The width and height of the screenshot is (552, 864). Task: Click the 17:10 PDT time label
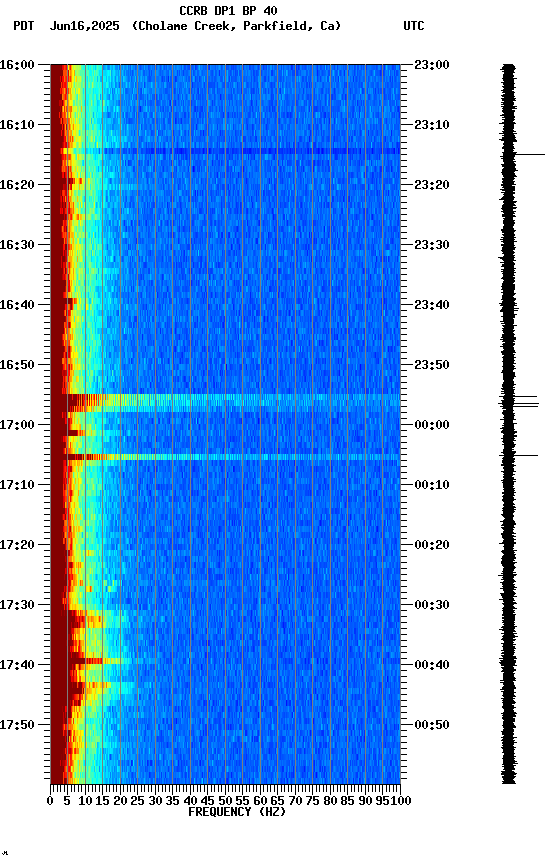click(x=17, y=485)
